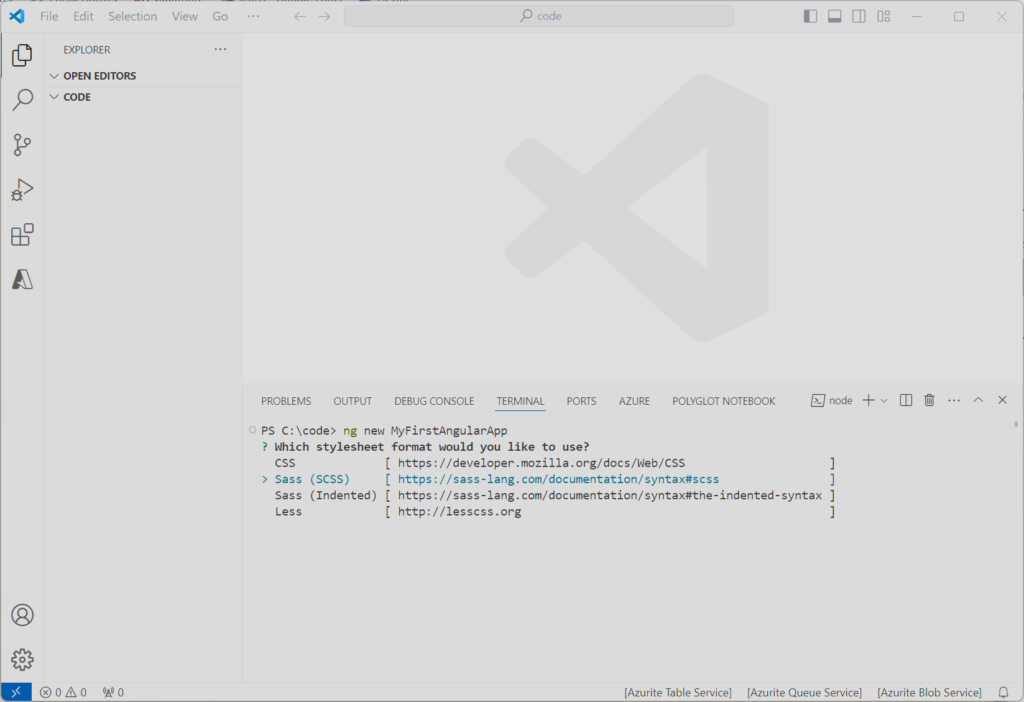
Task: Open the sass-lang SCSS documentation link
Action: (x=558, y=479)
